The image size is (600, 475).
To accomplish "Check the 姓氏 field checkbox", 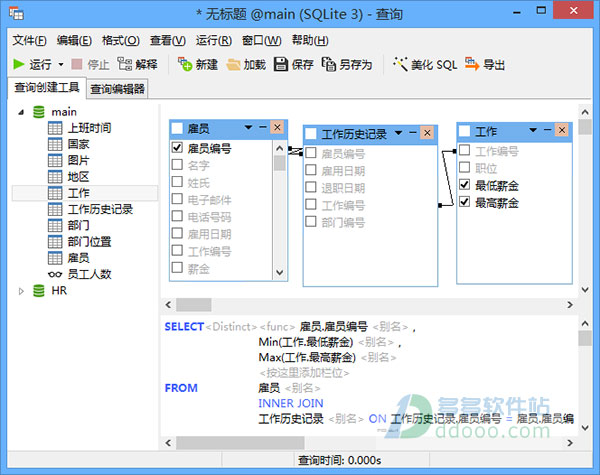I will tap(177, 182).
